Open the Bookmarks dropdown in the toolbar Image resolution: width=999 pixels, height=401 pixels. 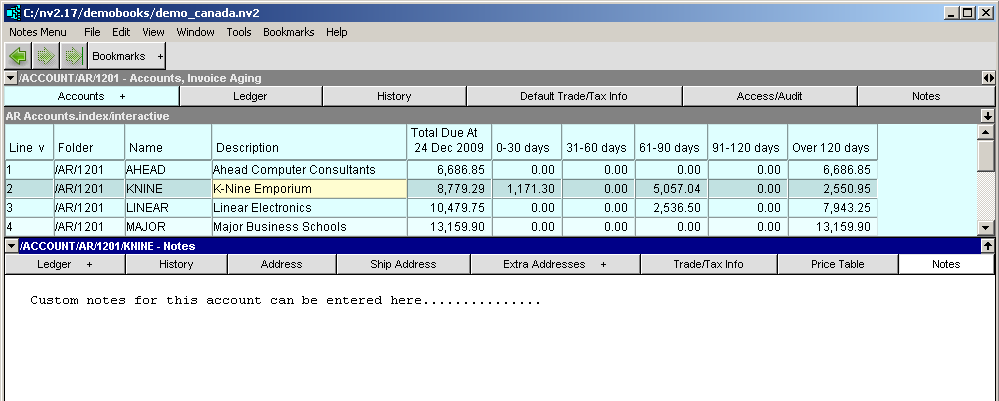127,56
